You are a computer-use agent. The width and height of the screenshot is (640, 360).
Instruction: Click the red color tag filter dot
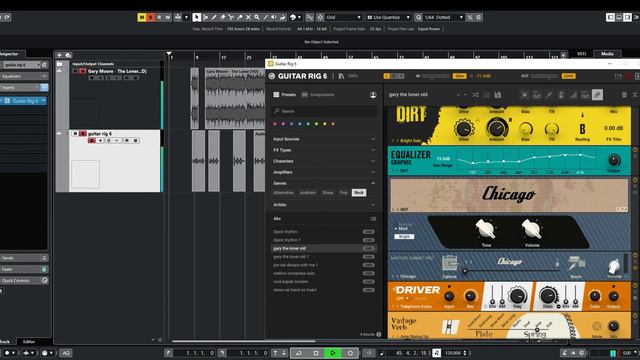pyautogui.click(x=275, y=124)
